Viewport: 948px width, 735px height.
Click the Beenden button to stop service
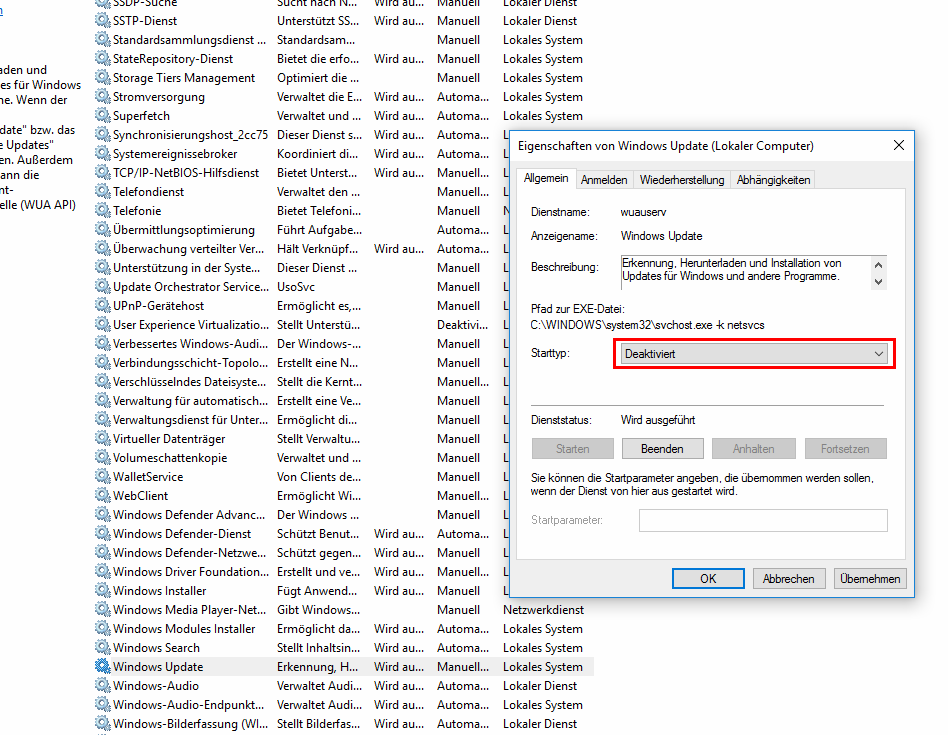tap(662, 448)
